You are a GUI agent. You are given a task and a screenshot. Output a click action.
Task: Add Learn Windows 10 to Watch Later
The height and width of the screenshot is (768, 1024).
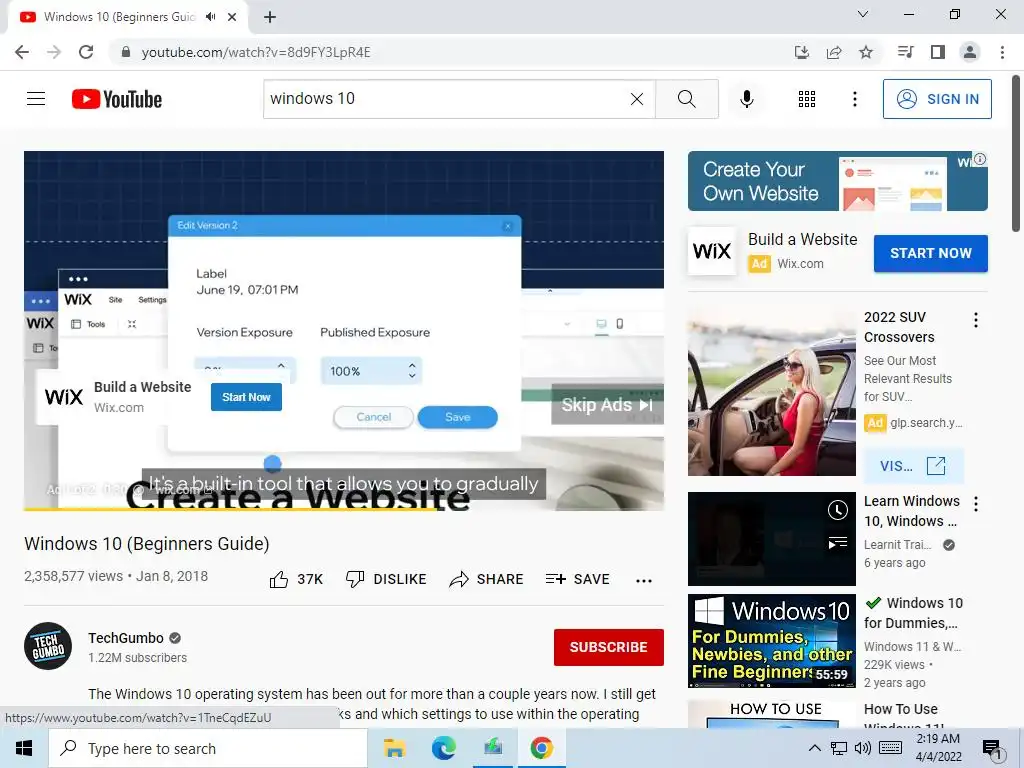click(x=838, y=510)
